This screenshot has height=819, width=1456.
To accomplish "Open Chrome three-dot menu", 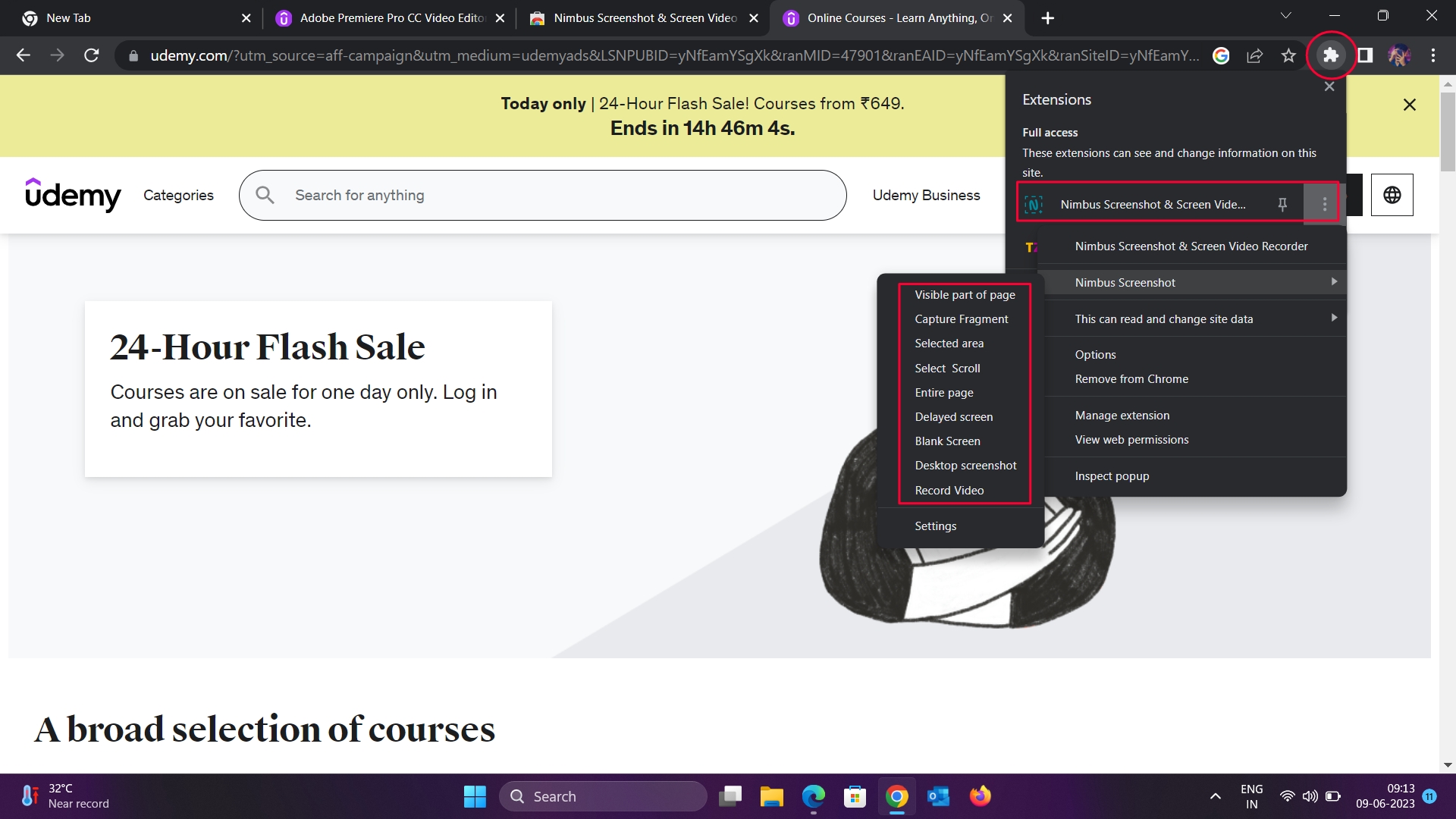I will pos(1433,55).
